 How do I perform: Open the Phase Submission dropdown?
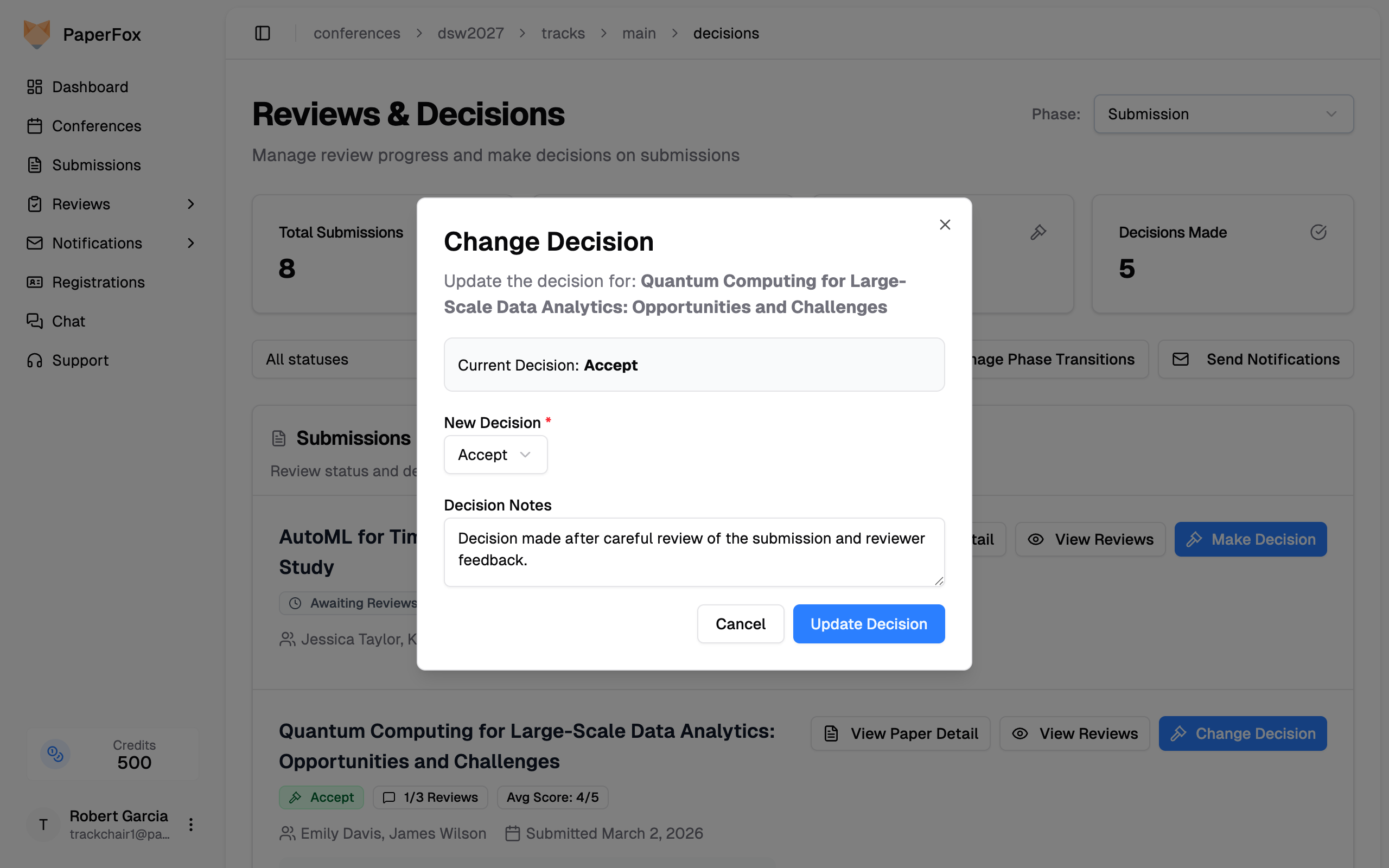click(1222, 114)
